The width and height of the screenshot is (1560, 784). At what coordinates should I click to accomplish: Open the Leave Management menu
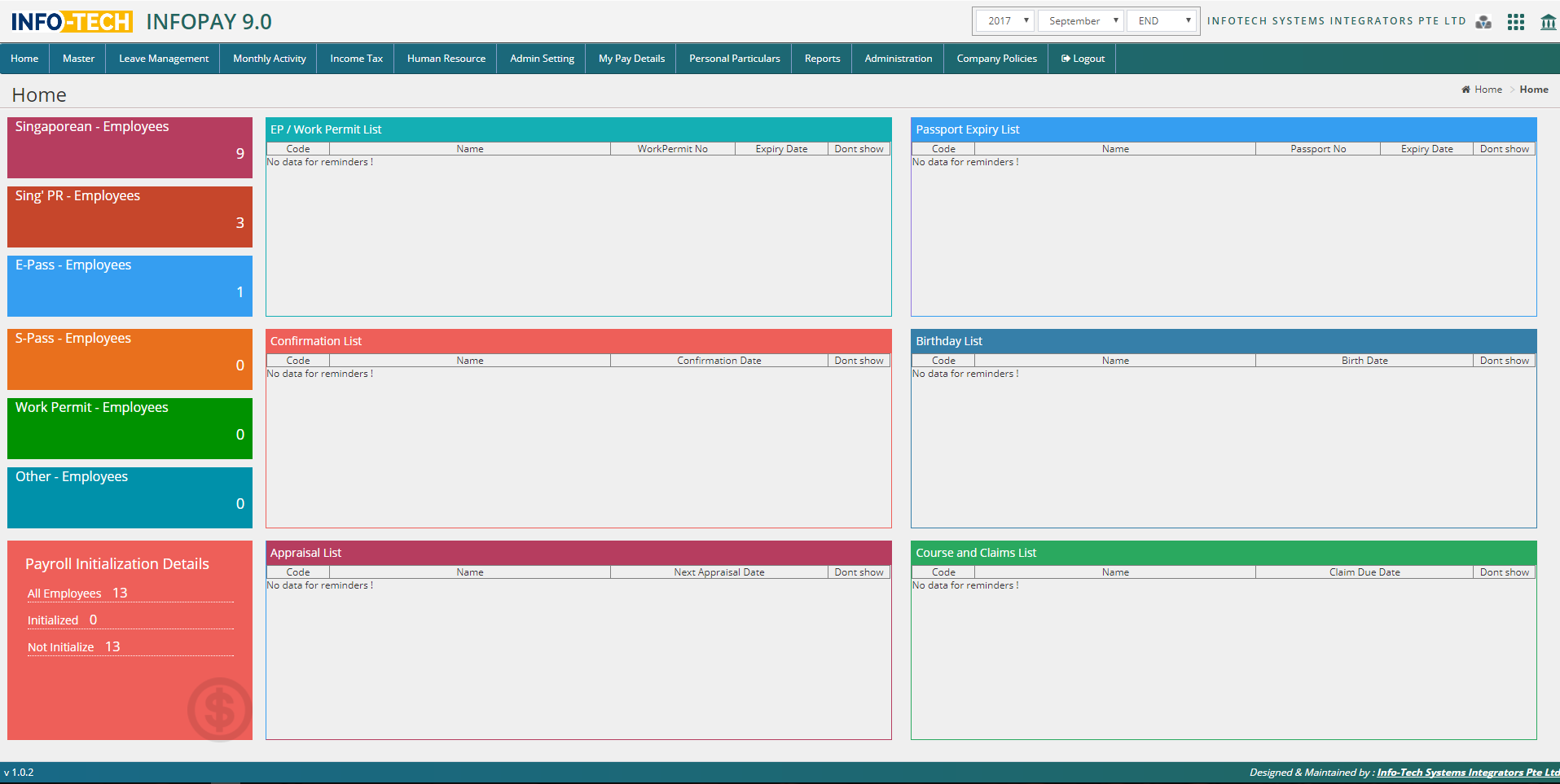(x=164, y=59)
